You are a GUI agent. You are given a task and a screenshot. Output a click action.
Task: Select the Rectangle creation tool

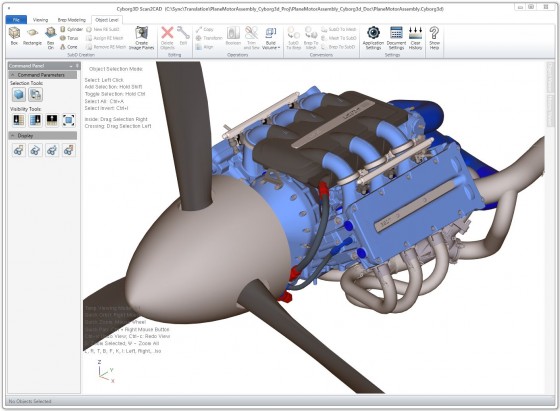tap(32, 36)
